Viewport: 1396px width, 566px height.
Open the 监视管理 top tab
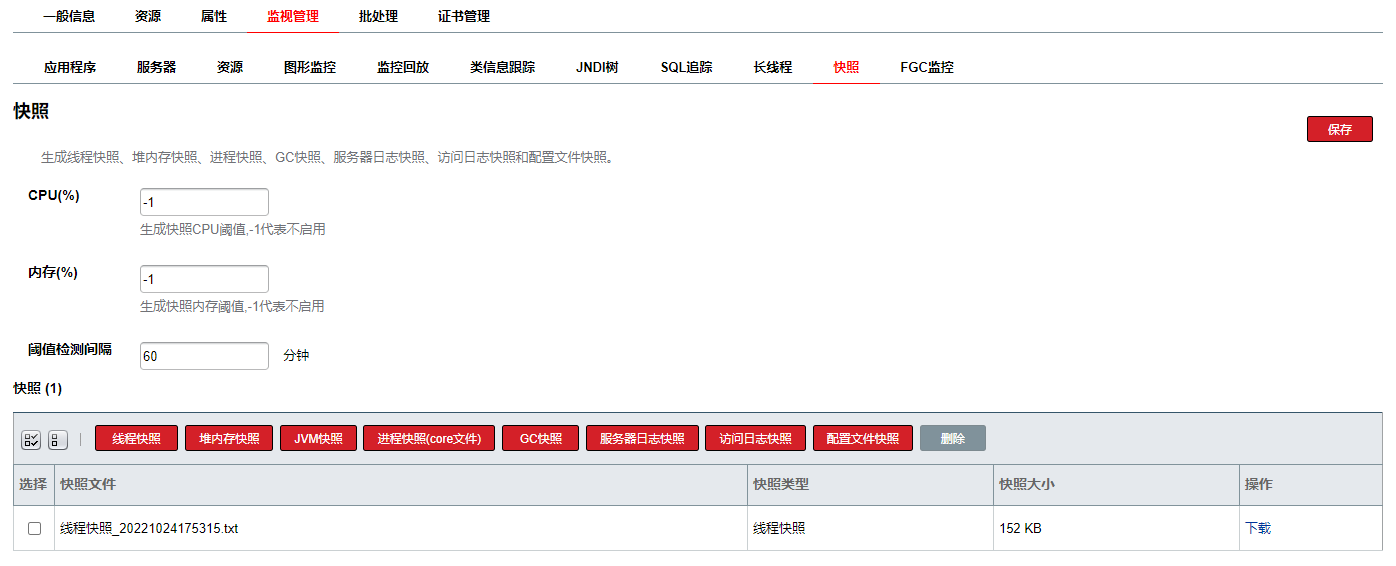pyautogui.click(x=293, y=17)
